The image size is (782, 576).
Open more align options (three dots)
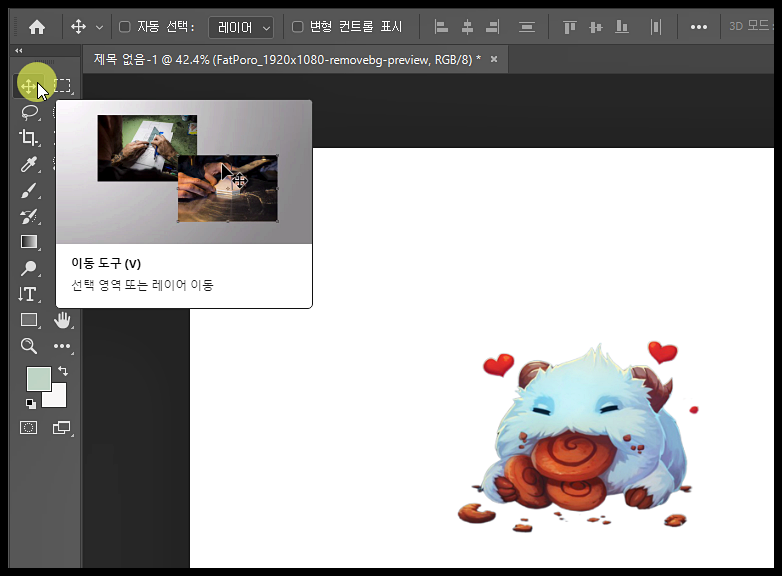point(699,27)
